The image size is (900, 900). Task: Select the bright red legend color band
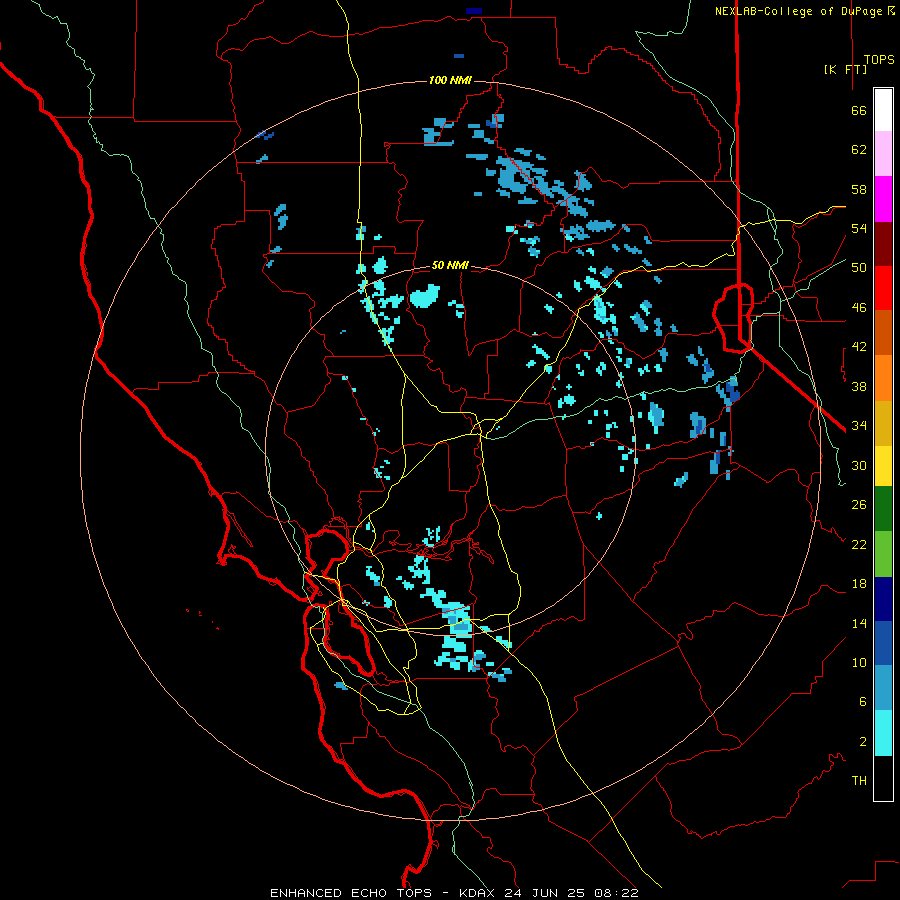pyautogui.click(x=883, y=288)
